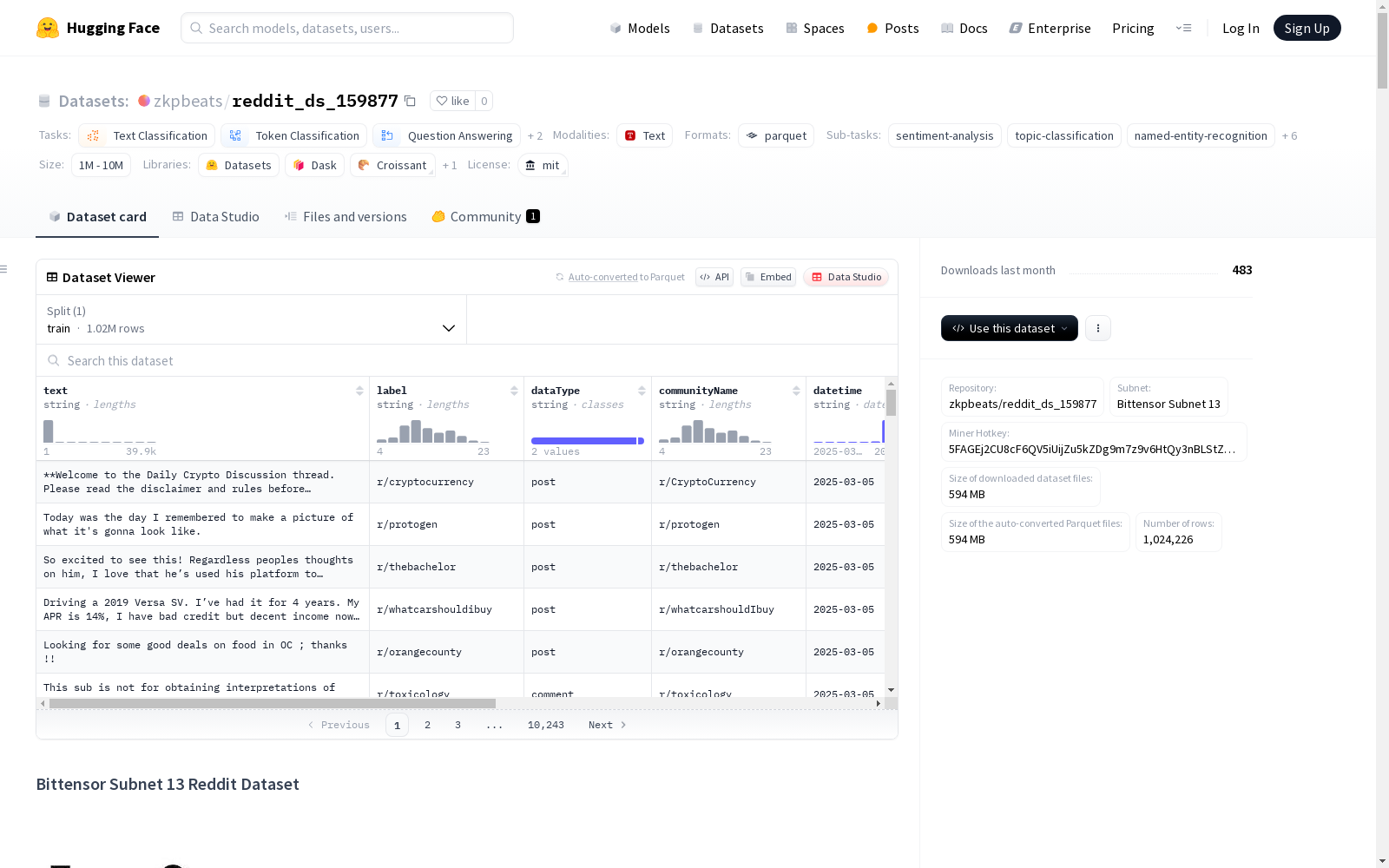1389x868 pixels.
Task: Copy dataset name with copy icon
Action: (x=410, y=101)
